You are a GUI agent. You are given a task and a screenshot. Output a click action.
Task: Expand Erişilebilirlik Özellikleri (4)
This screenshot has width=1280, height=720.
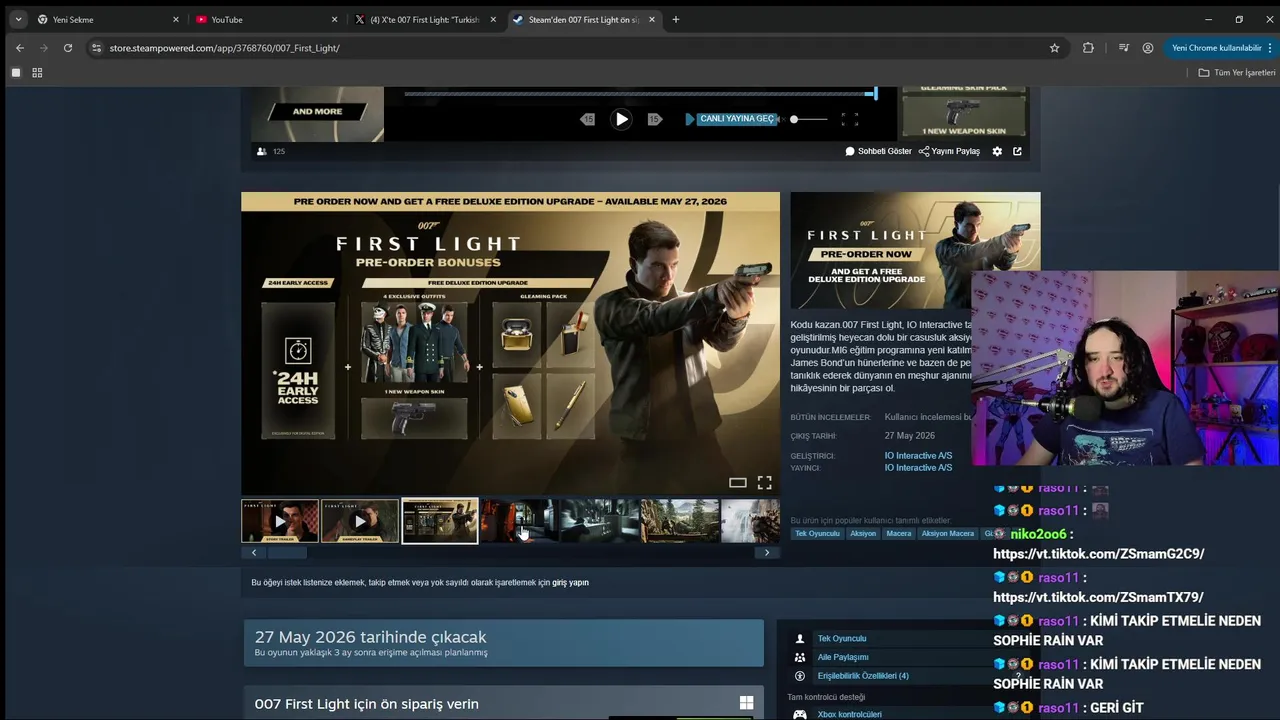pyautogui.click(x=863, y=676)
